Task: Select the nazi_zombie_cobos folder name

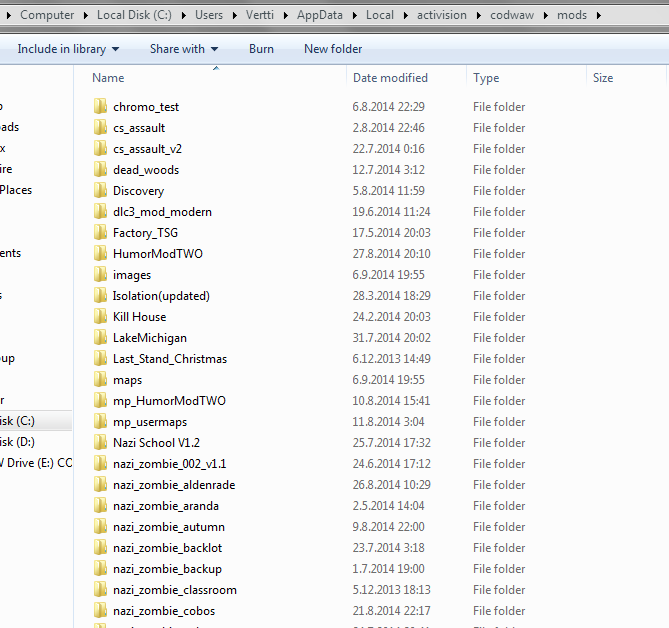Action: (164, 611)
